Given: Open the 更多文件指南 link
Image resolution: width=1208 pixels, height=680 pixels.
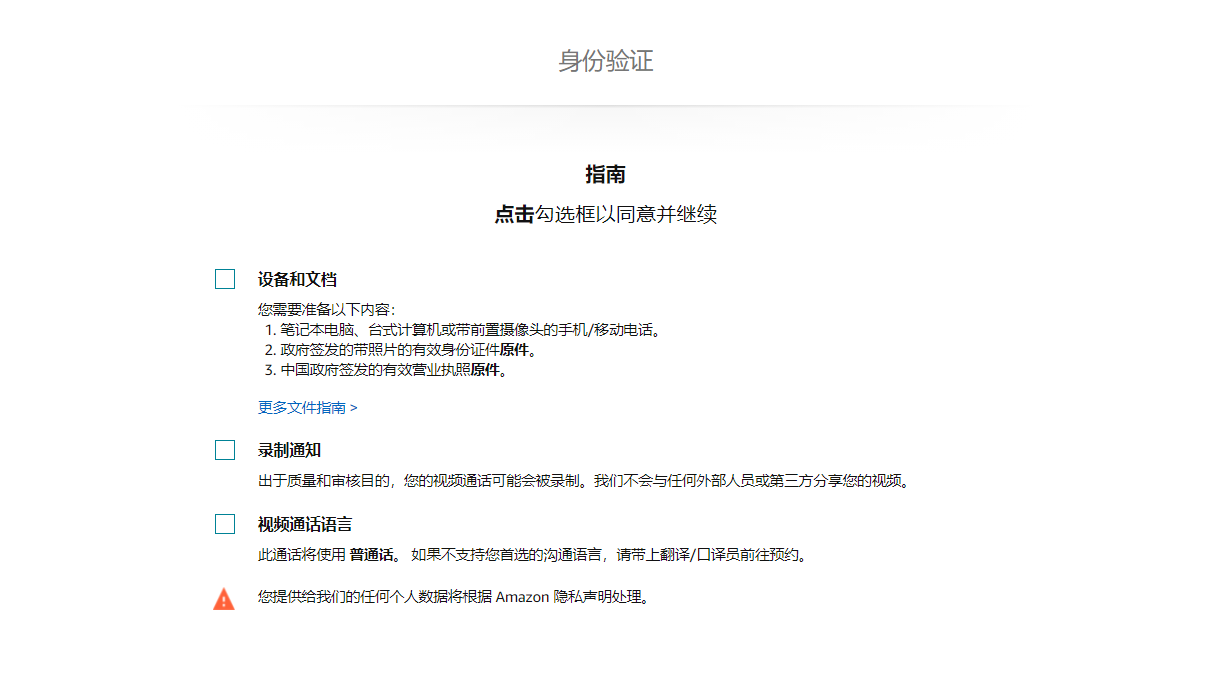Looking at the screenshot, I should tap(308, 407).
